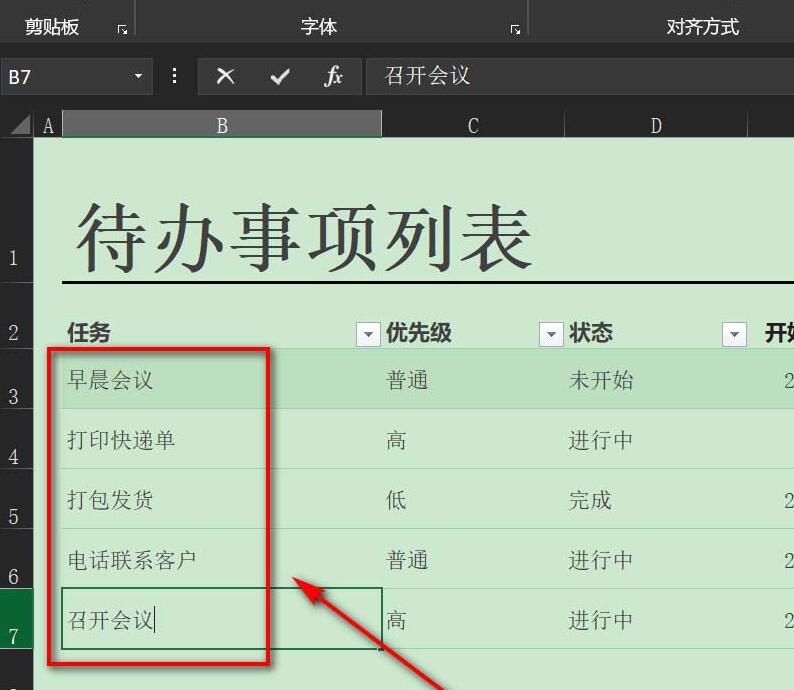This screenshot has width=794, height=690.
Task: Click the 优先级 header cell
Action: 473,333
